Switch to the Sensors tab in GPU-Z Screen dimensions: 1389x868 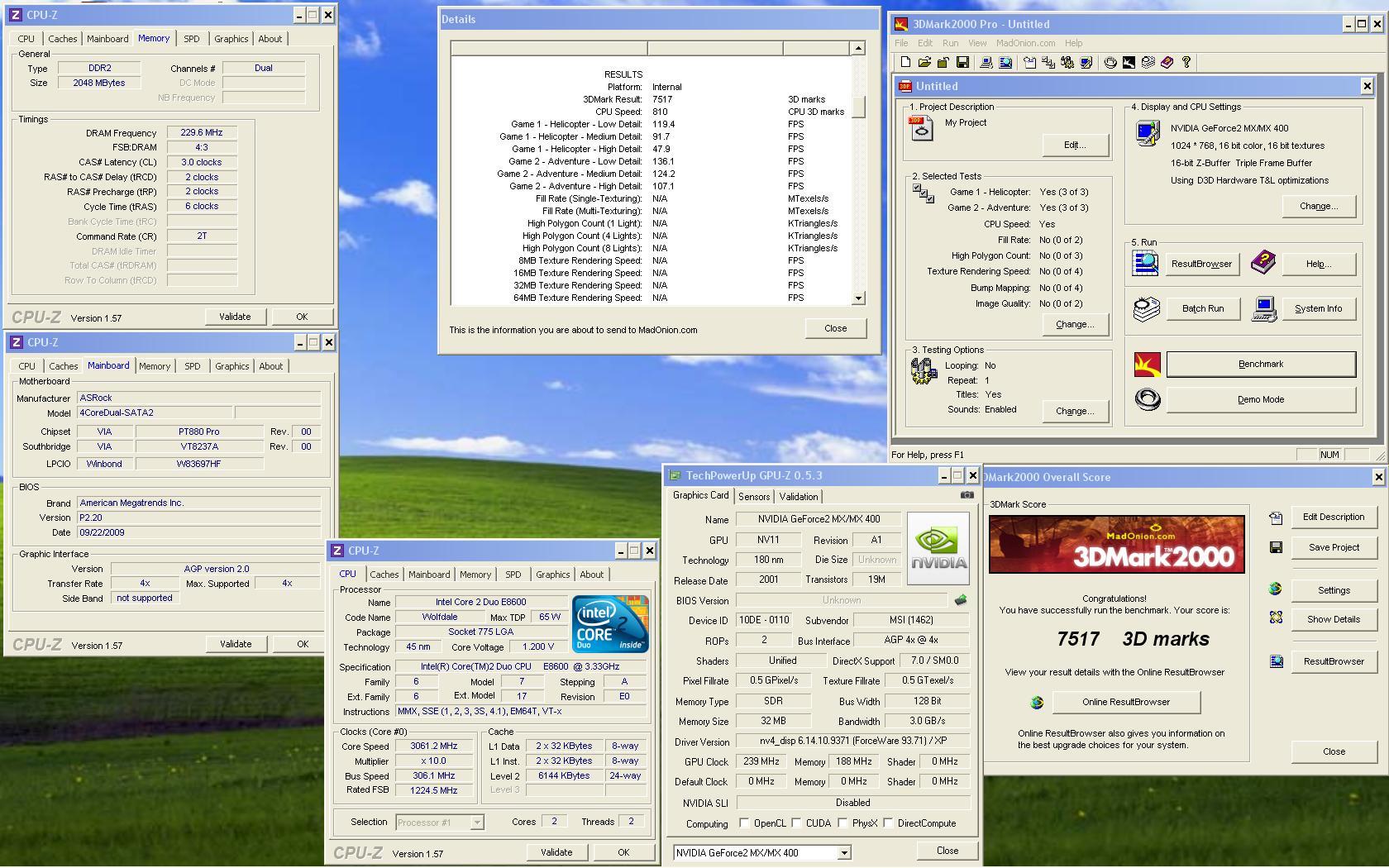click(x=754, y=497)
